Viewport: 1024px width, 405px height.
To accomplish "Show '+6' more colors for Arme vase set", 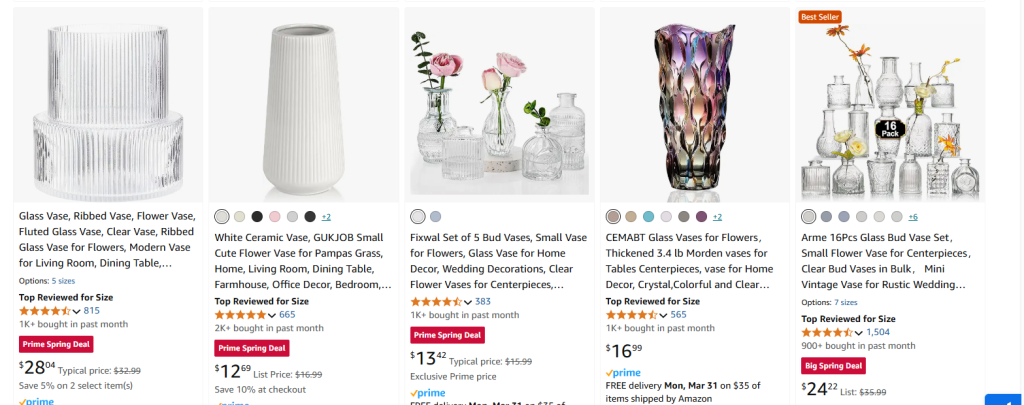I will [912, 217].
